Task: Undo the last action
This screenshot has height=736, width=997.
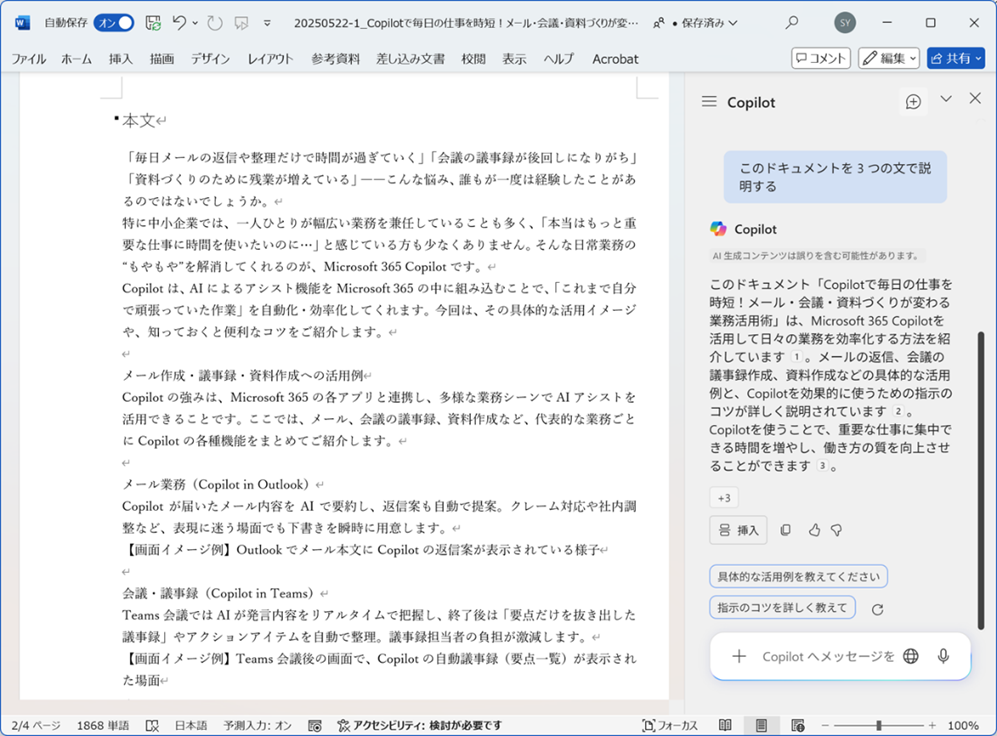Action: click(179, 23)
